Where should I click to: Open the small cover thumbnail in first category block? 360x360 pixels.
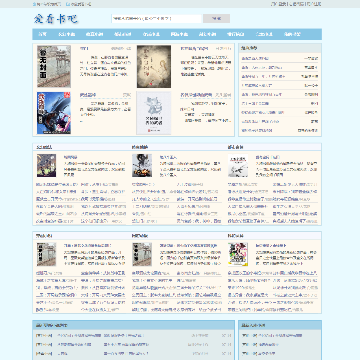(x=46, y=165)
